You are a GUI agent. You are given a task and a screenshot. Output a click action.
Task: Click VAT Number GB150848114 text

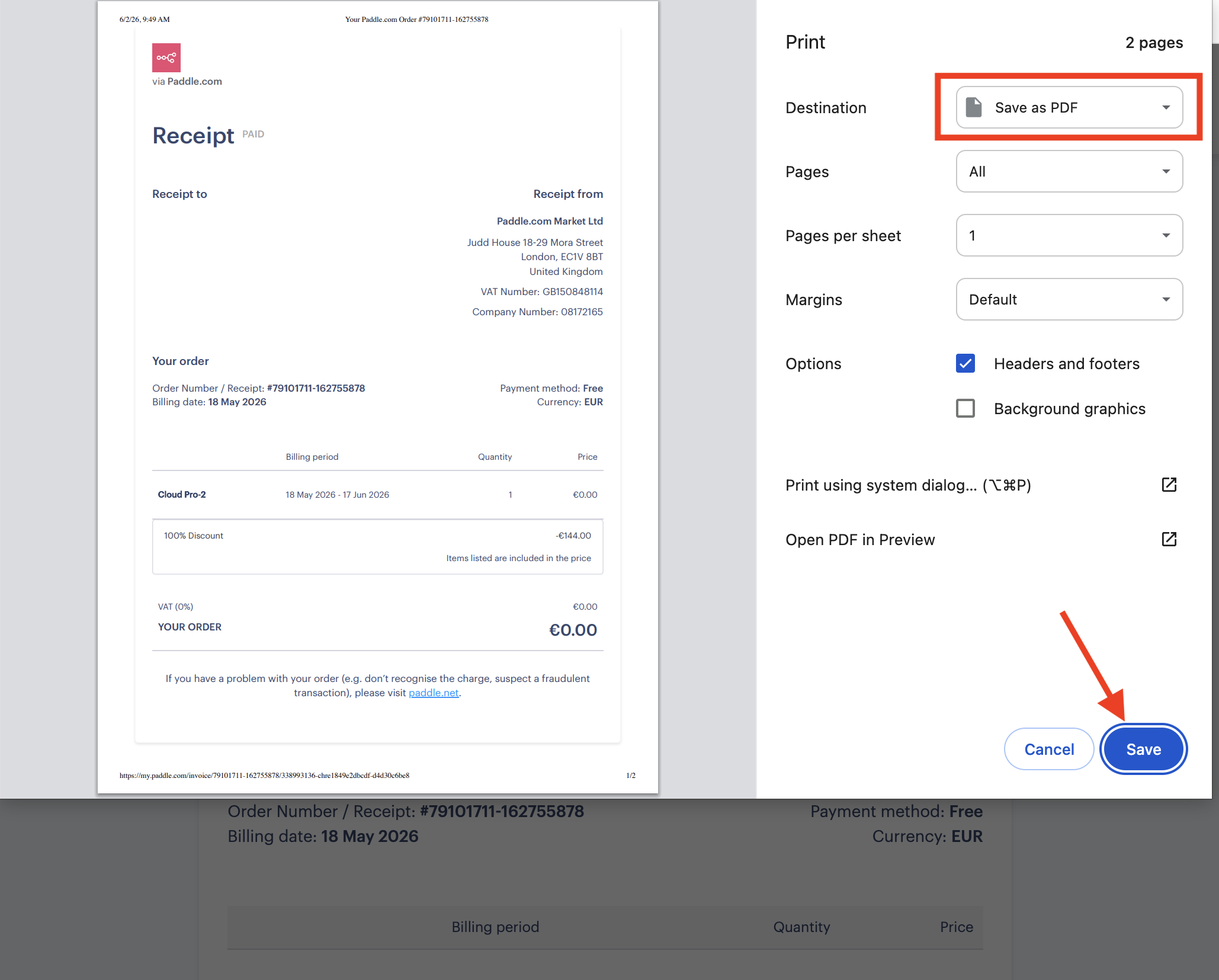(541, 292)
